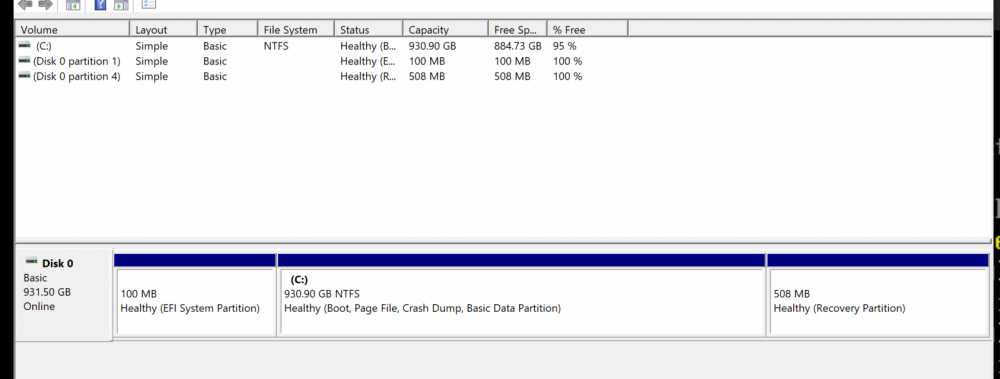Screen dimensions: 1000x379
Task: Click the 508 MB capacity cell in the list
Action: click(427, 76)
